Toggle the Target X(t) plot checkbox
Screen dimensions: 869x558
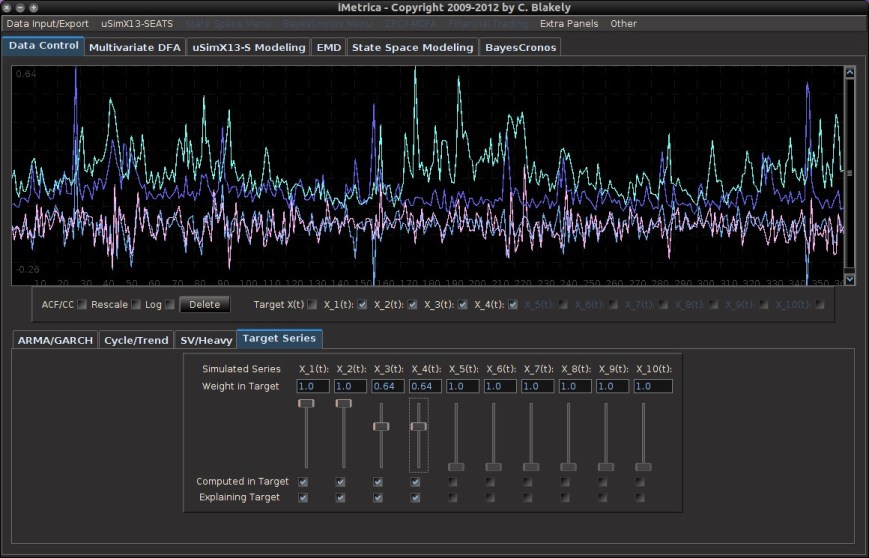[313, 304]
